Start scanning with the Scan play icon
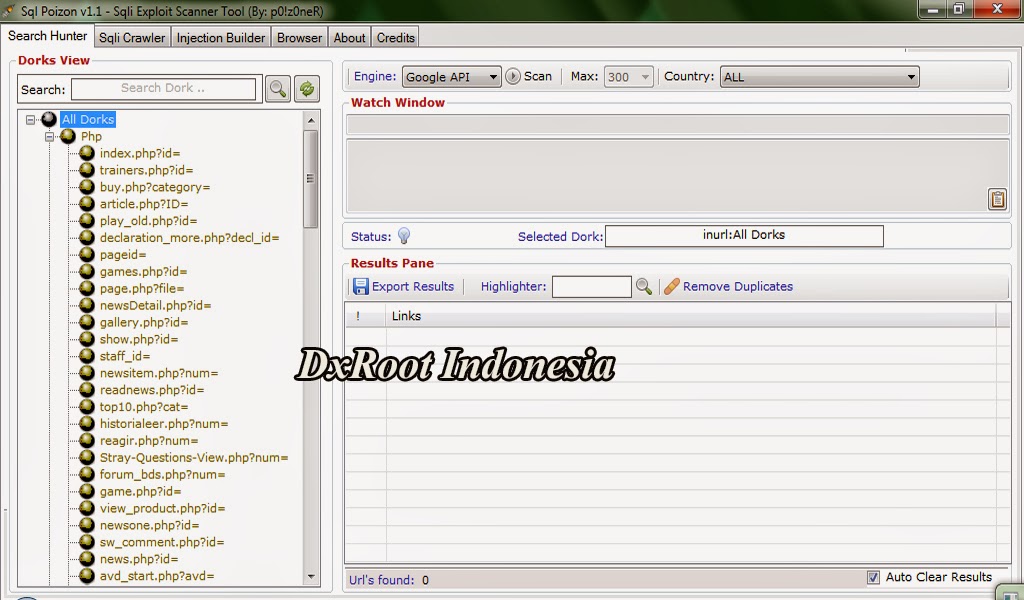The height and width of the screenshot is (600, 1024). pyautogui.click(x=510, y=76)
